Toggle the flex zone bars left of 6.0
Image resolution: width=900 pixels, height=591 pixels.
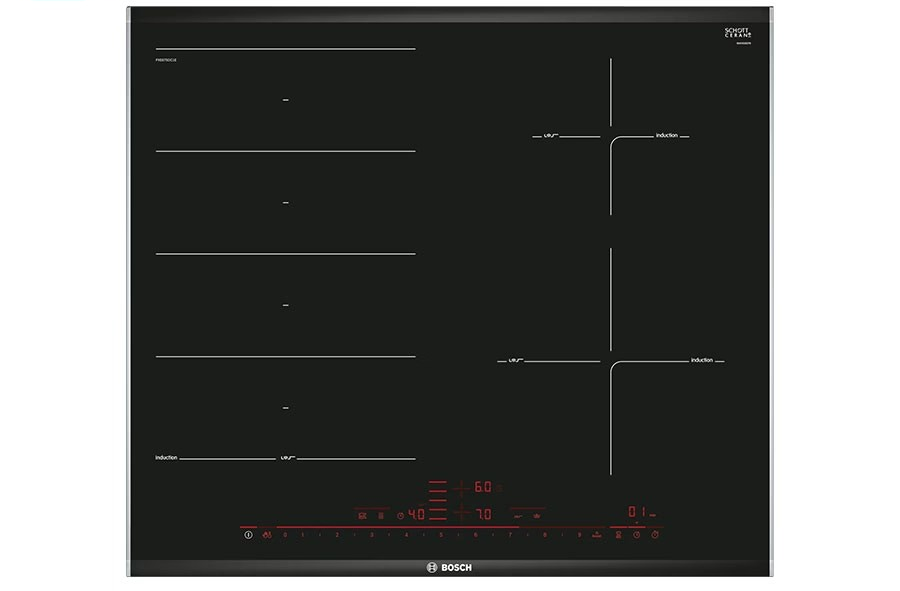(438, 488)
